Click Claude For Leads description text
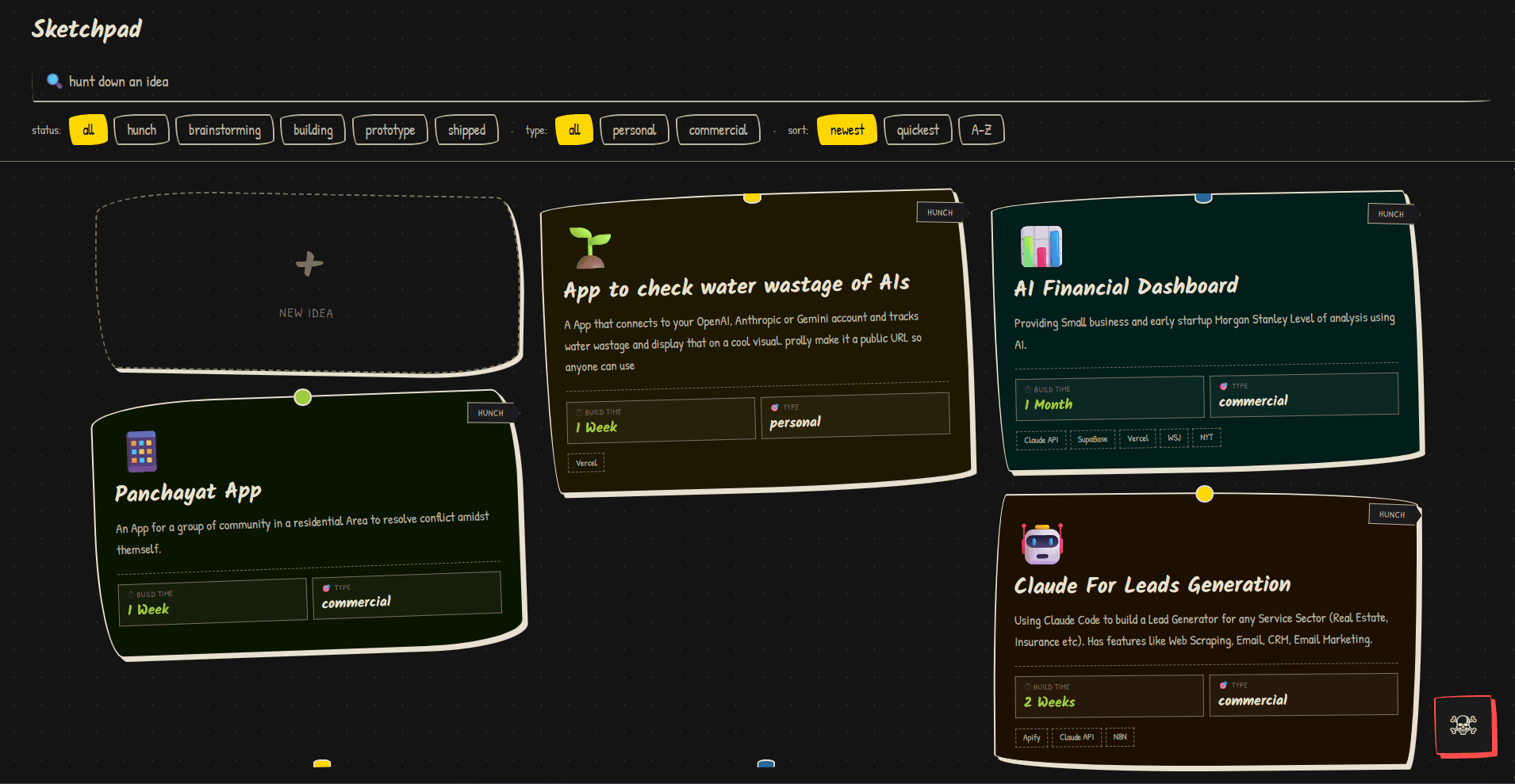1515x784 pixels. [x=1201, y=629]
